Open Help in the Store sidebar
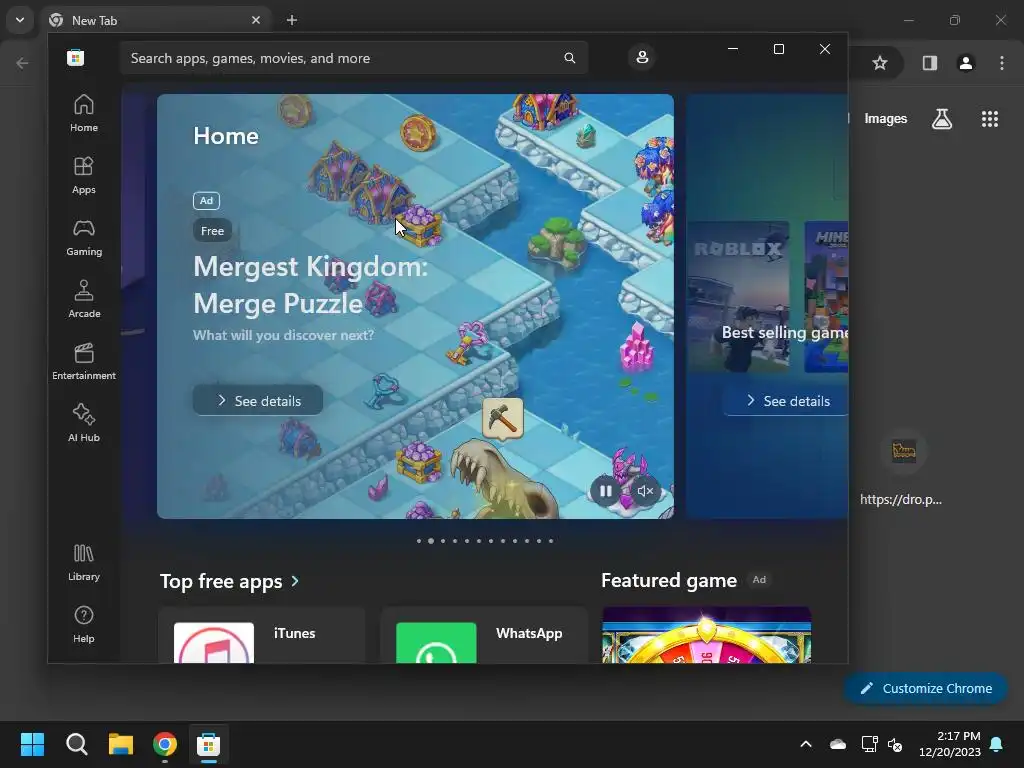This screenshot has width=1024, height=768. (84, 625)
